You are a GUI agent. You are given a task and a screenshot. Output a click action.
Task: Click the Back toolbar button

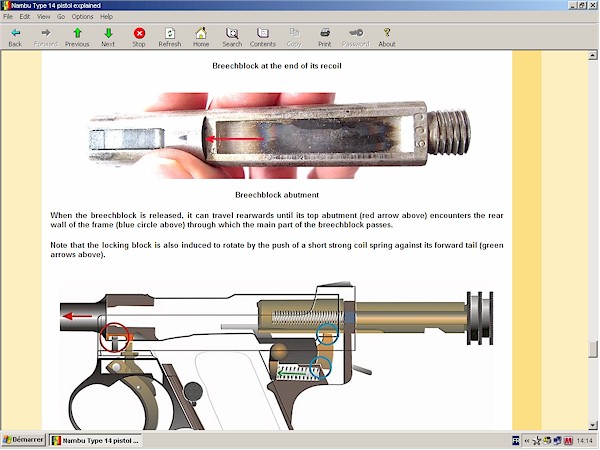coord(15,37)
